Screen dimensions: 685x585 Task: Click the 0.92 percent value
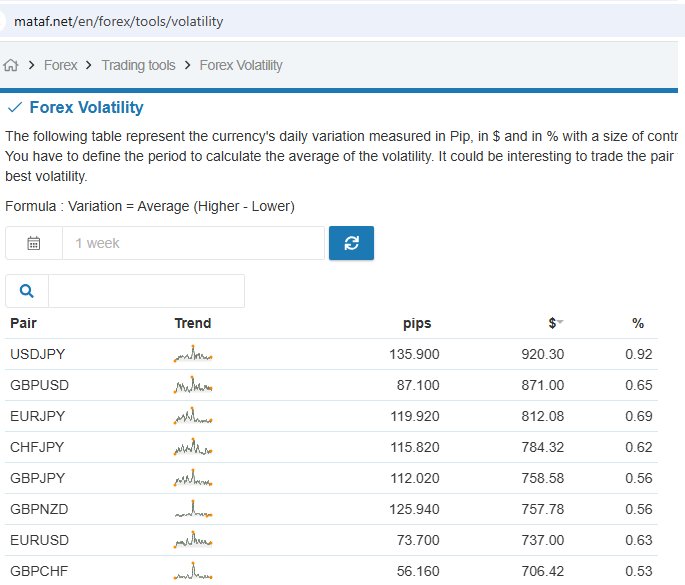[x=639, y=354]
